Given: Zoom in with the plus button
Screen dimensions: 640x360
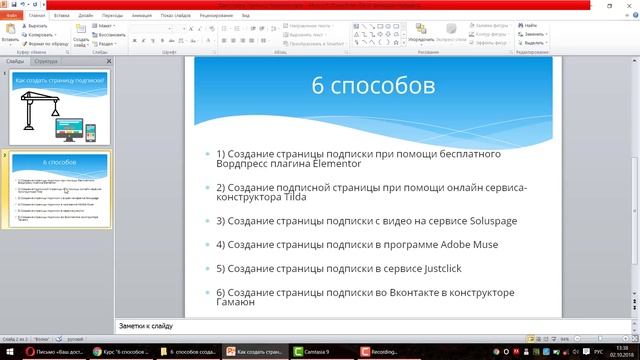Looking at the screenshot, I should coord(625,339).
